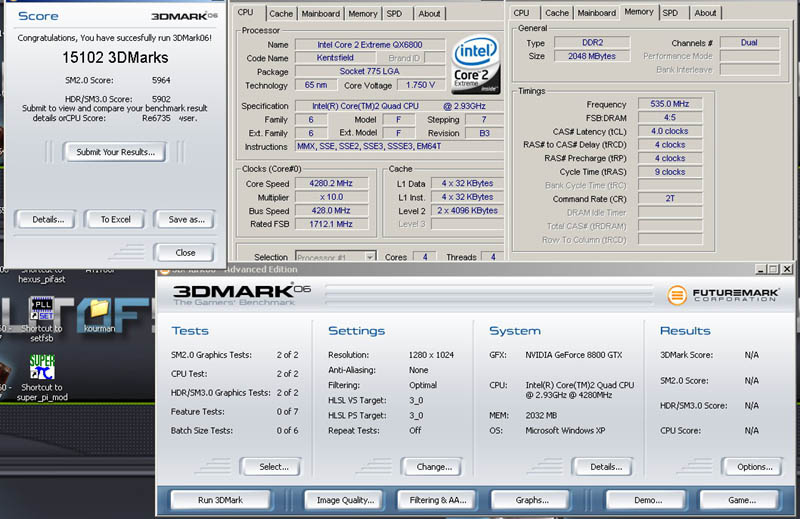Image resolution: width=800 pixels, height=519 pixels.
Task: Select SPD tab in right CPU-Z window
Action: pos(670,13)
